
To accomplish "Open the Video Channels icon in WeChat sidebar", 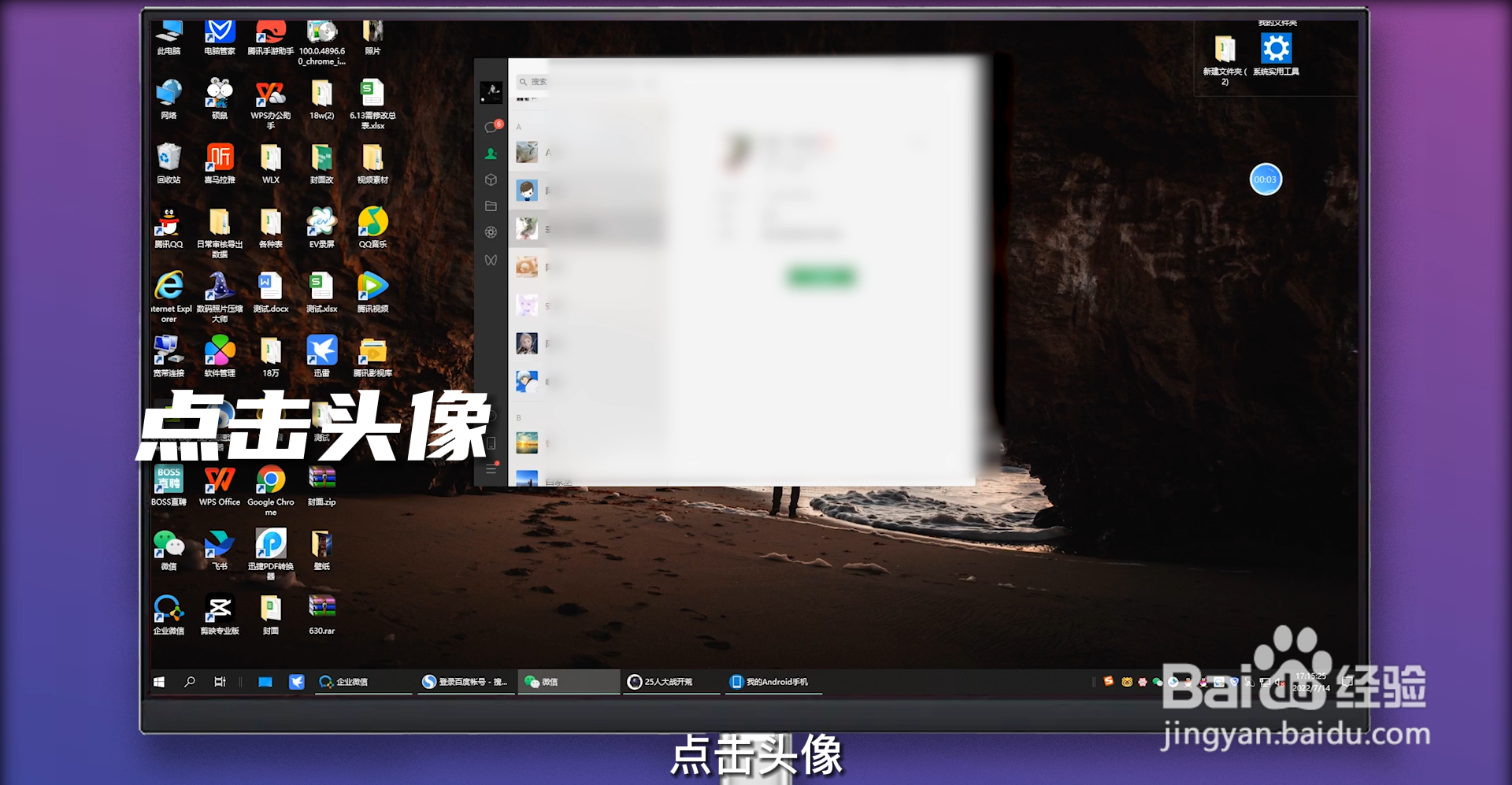I will [x=491, y=259].
